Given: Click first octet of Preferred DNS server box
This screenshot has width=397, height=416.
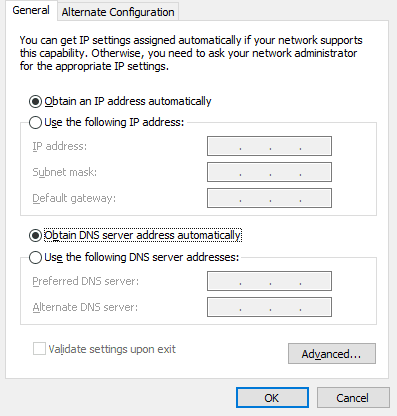Looking at the screenshot, I should pyautogui.click(x=224, y=281).
